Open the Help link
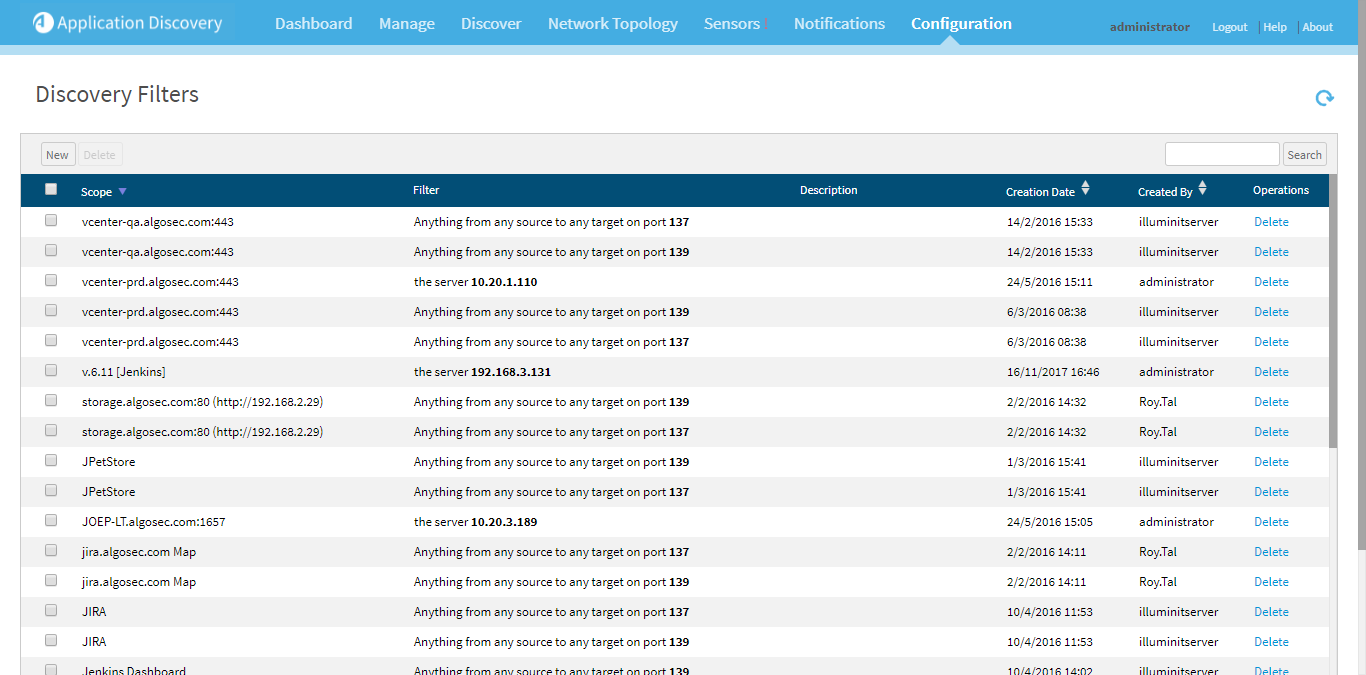Image resolution: width=1366 pixels, height=675 pixels. [x=1274, y=27]
